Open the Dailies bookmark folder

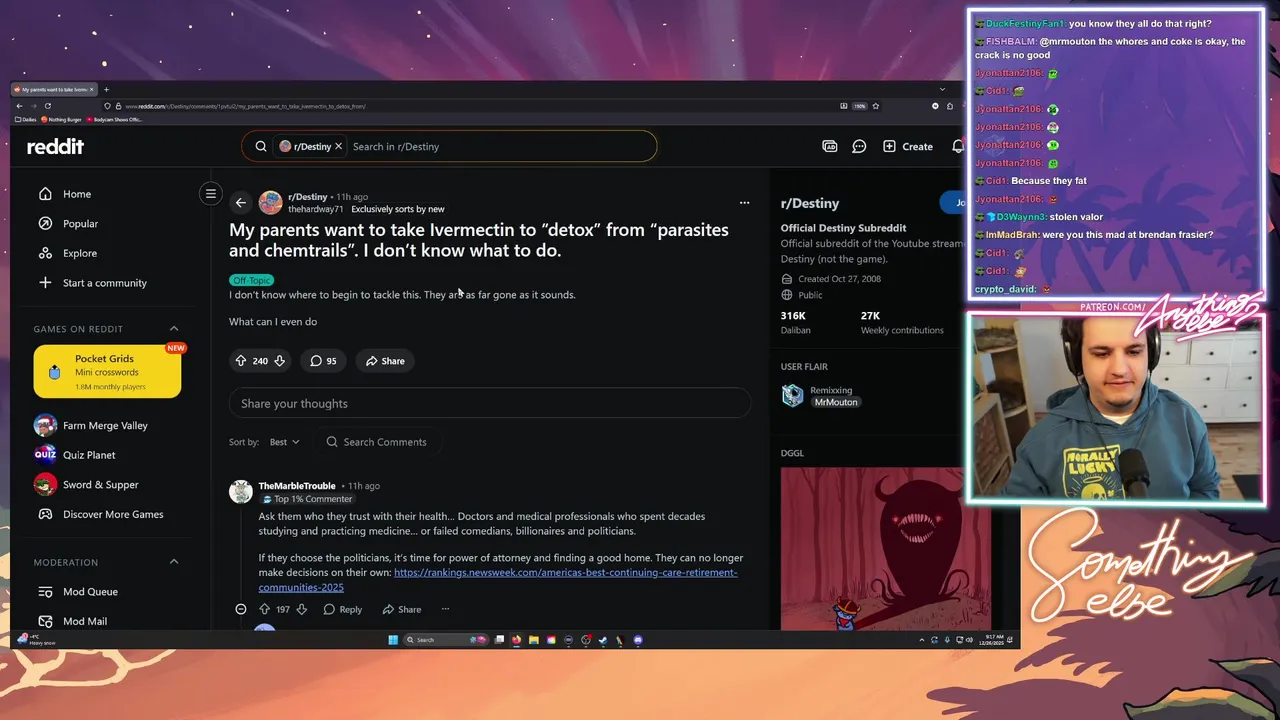[25, 120]
